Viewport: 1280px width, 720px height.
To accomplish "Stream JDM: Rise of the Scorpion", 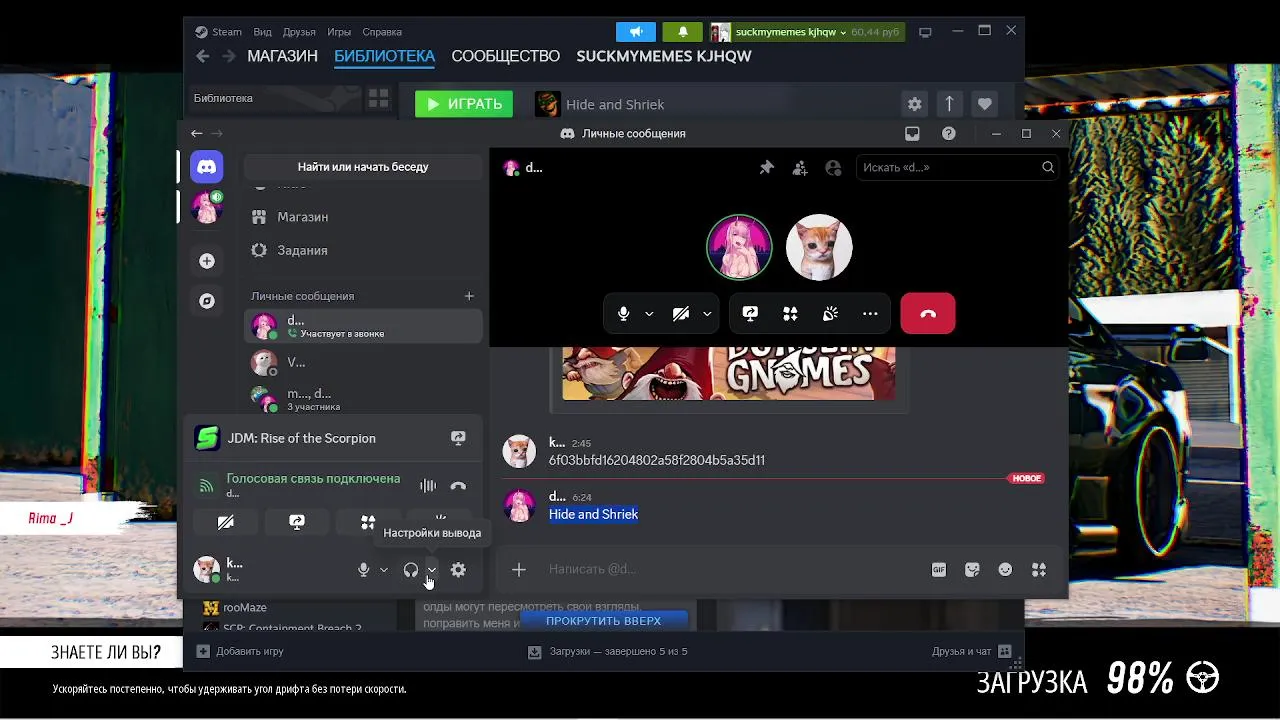I will (x=458, y=438).
